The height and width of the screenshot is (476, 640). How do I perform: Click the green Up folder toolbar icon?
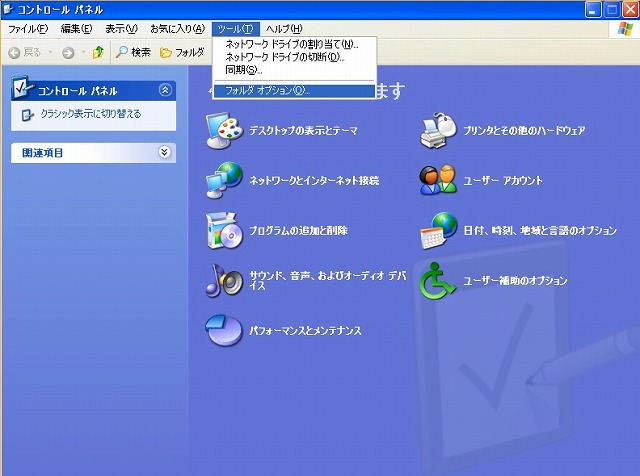[x=98, y=52]
